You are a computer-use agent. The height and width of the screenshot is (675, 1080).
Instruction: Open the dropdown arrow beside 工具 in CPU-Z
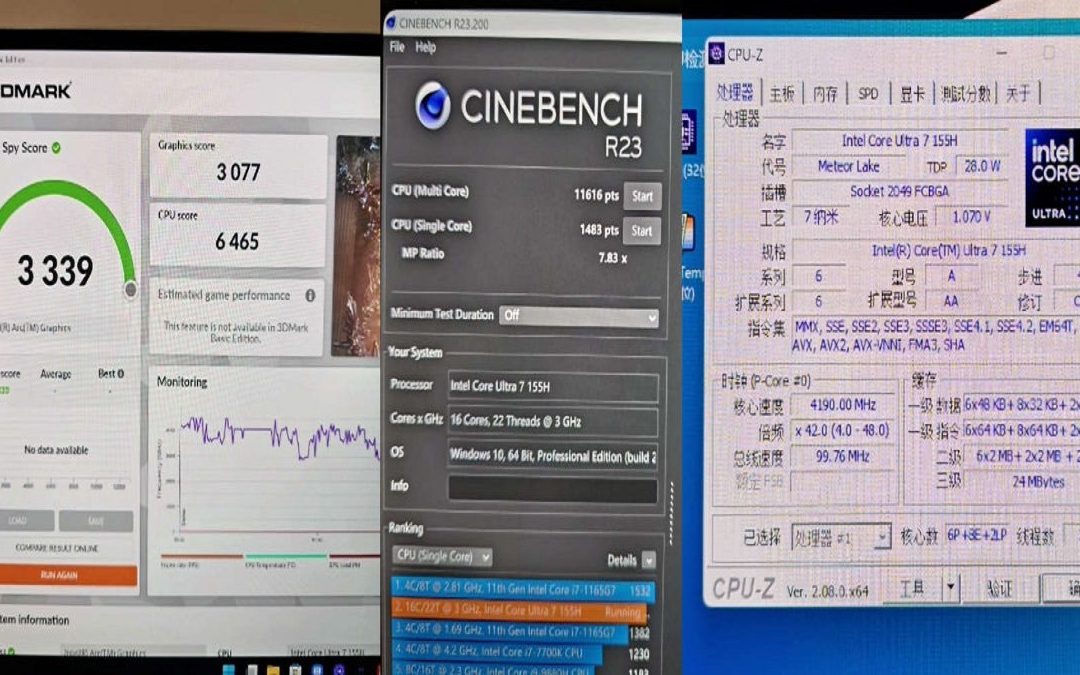click(951, 588)
